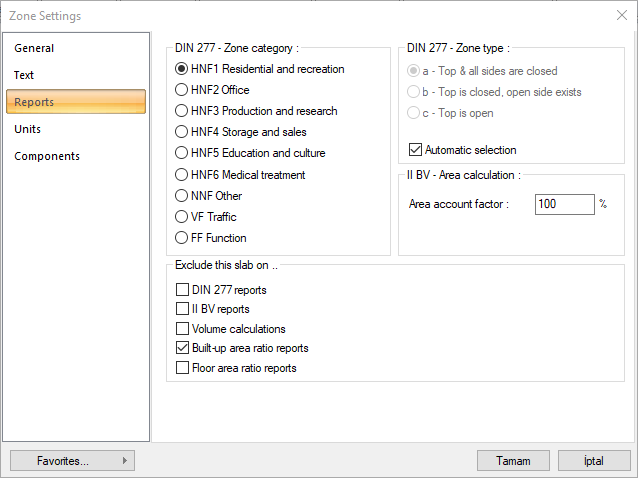Image resolution: width=638 pixels, height=478 pixels.
Task: Open the General settings page
Action: (35, 48)
